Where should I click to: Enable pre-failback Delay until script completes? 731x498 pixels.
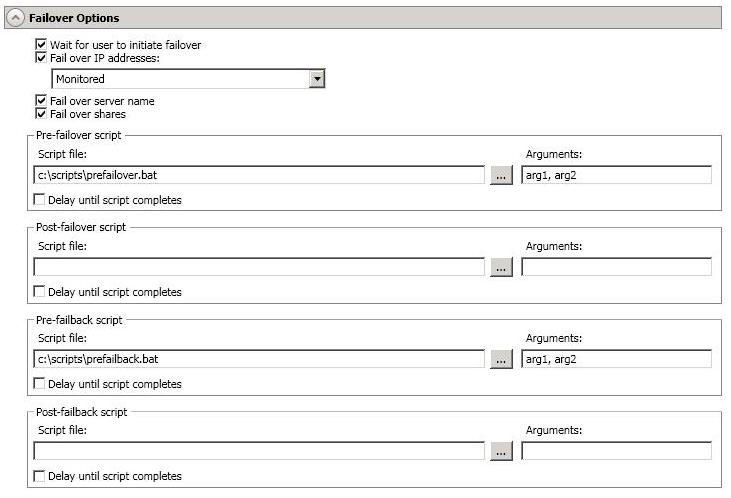(x=40, y=383)
